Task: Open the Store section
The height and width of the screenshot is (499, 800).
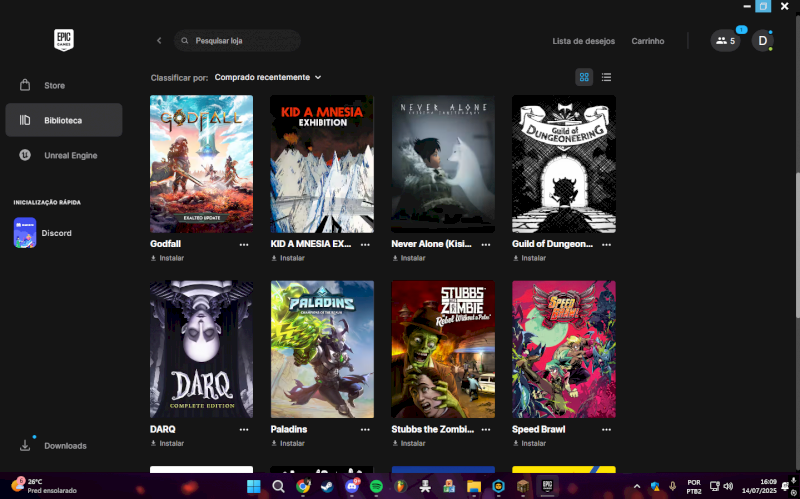Action: [x=54, y=85]
